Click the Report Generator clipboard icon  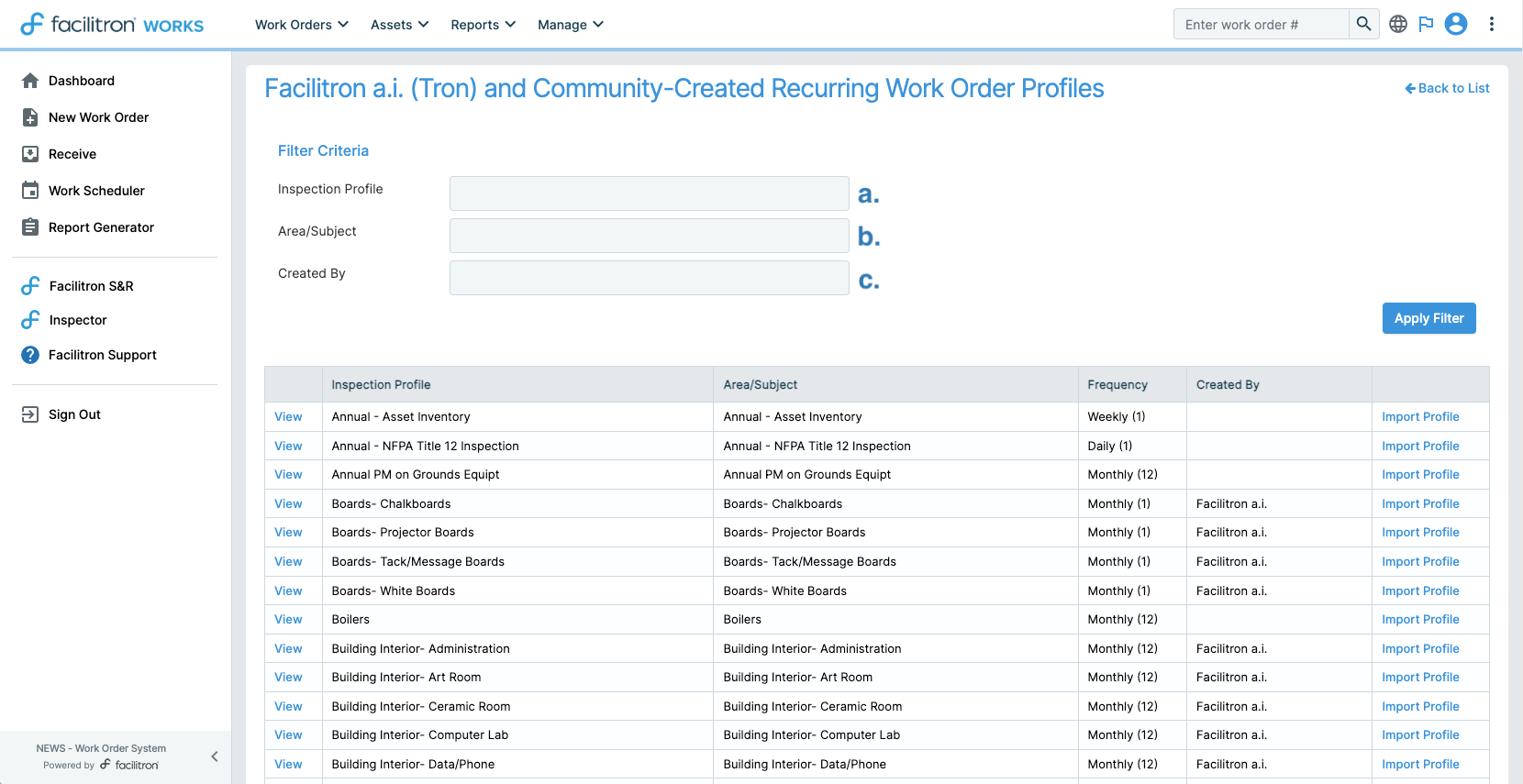coord(30,227)
